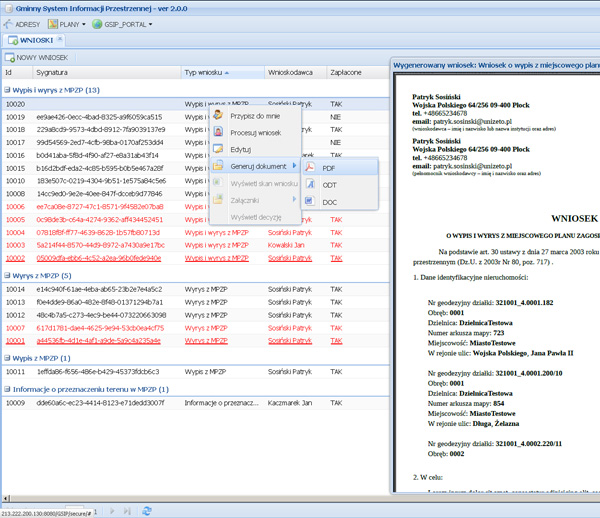Viewport: 600px width, 518px height.
Task: Click the DOC file icon
Action: 310,201
